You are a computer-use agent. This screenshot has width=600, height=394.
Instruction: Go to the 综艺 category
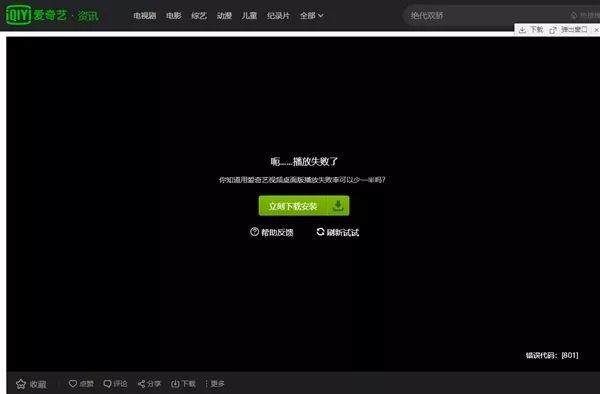pyautogui.click(x=199, y=16)
